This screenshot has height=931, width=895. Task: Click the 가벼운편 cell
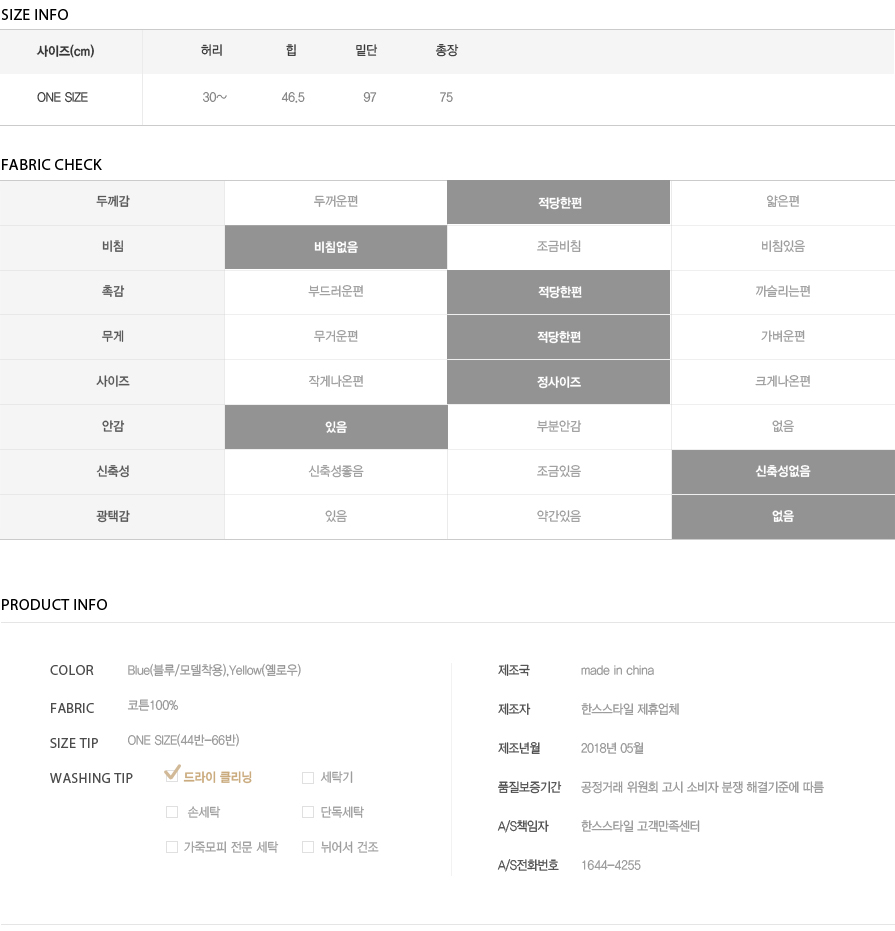[x=783, y=336]
